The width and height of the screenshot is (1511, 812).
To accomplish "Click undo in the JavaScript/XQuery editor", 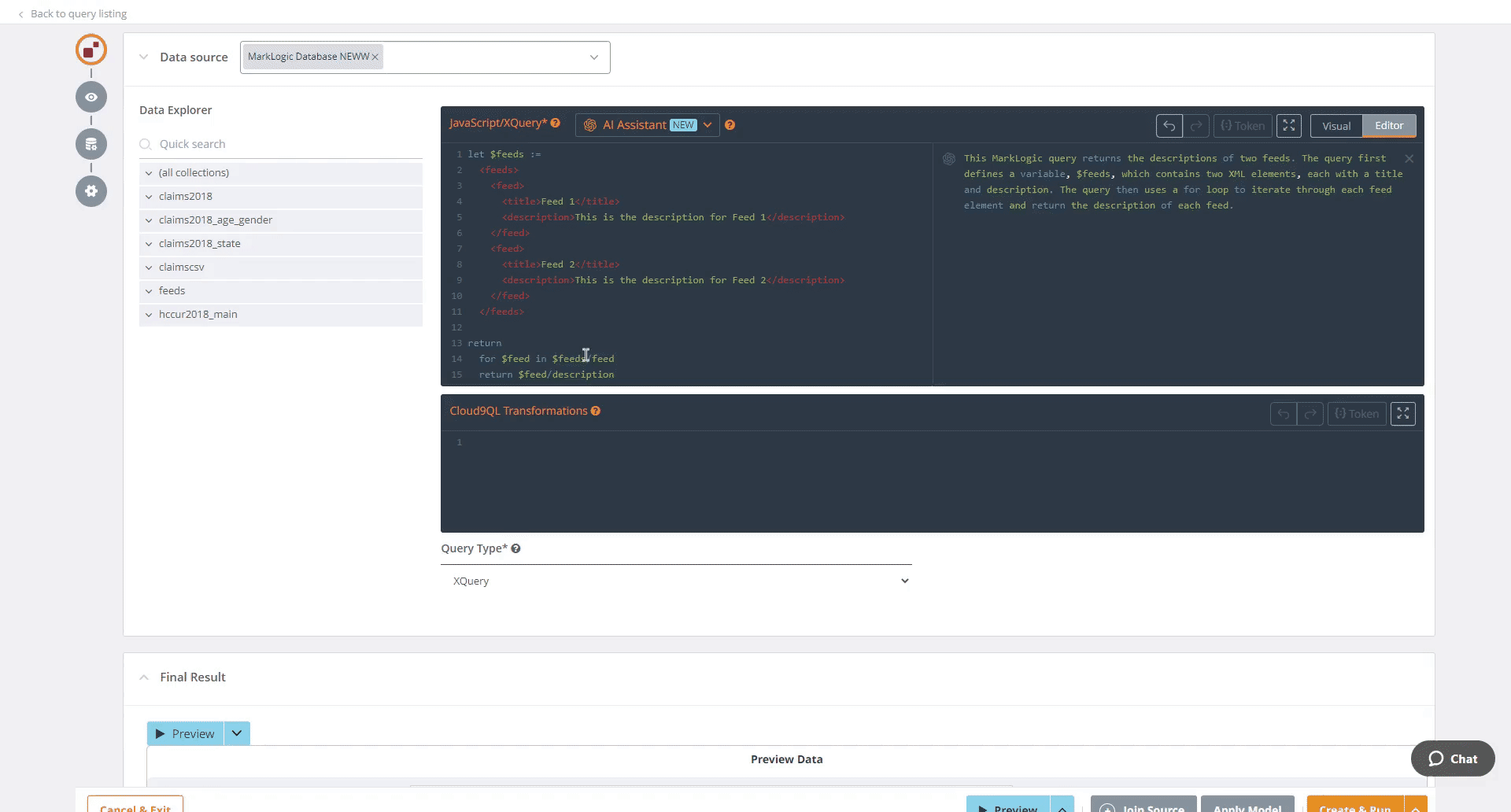I will (x=1169, y=126).
